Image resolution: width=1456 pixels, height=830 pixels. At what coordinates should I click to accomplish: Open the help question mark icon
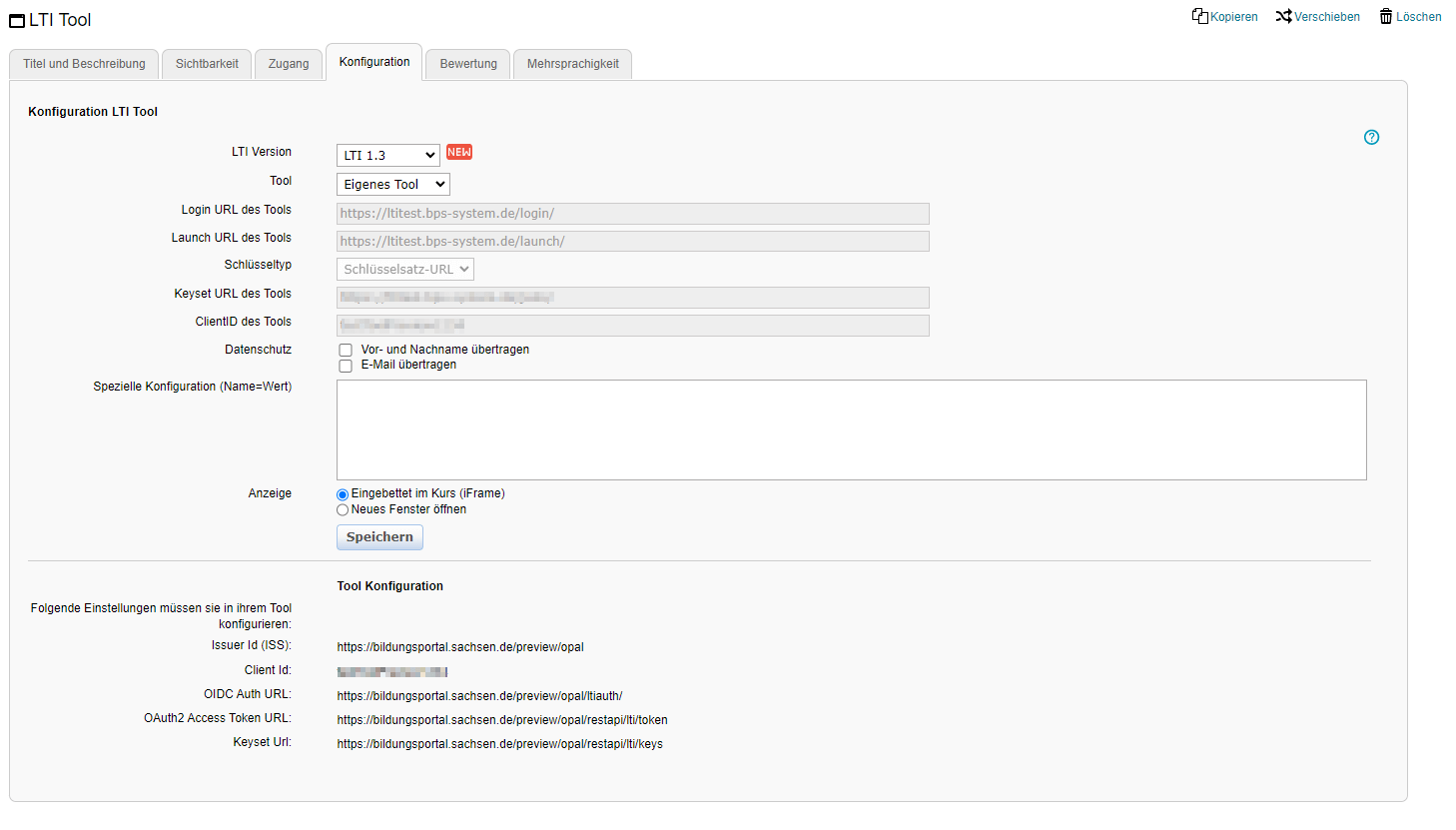point(1371,138)
